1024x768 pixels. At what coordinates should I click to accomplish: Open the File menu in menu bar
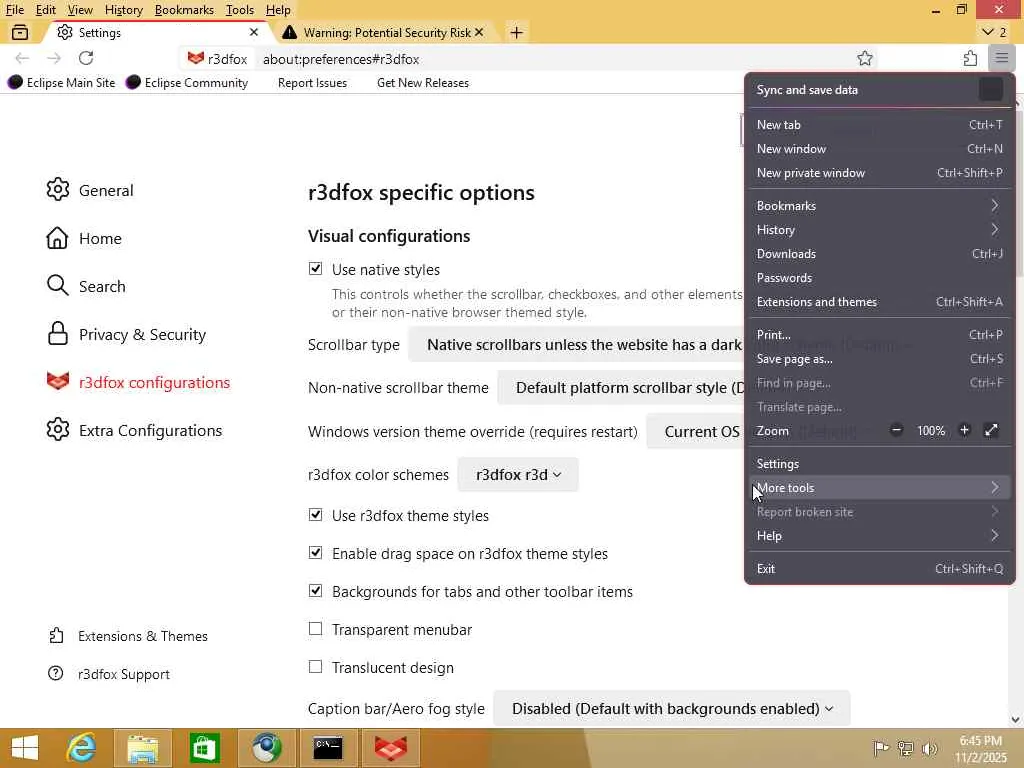tap(14, 10)
